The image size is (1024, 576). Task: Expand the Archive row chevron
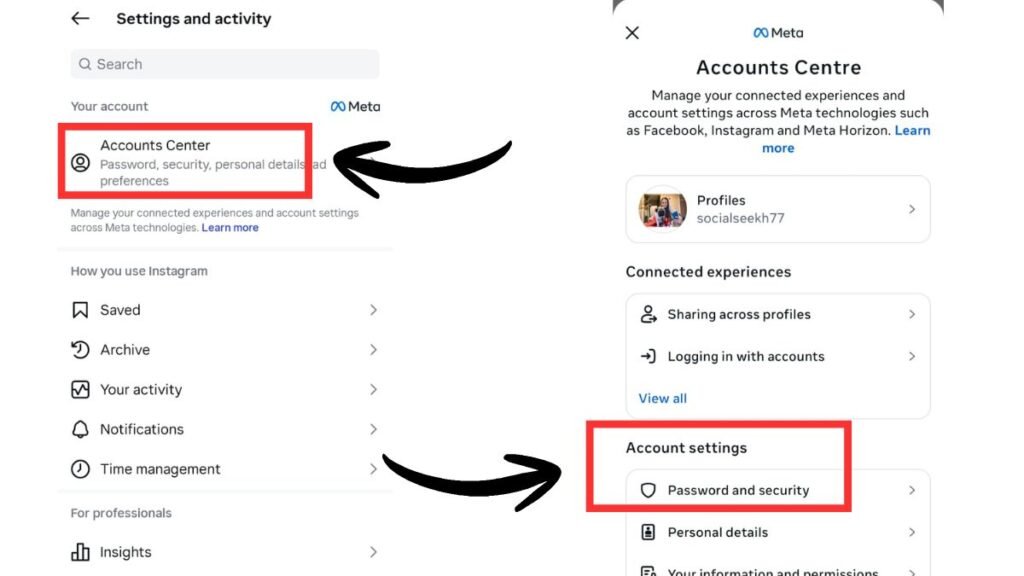point(373,350)
